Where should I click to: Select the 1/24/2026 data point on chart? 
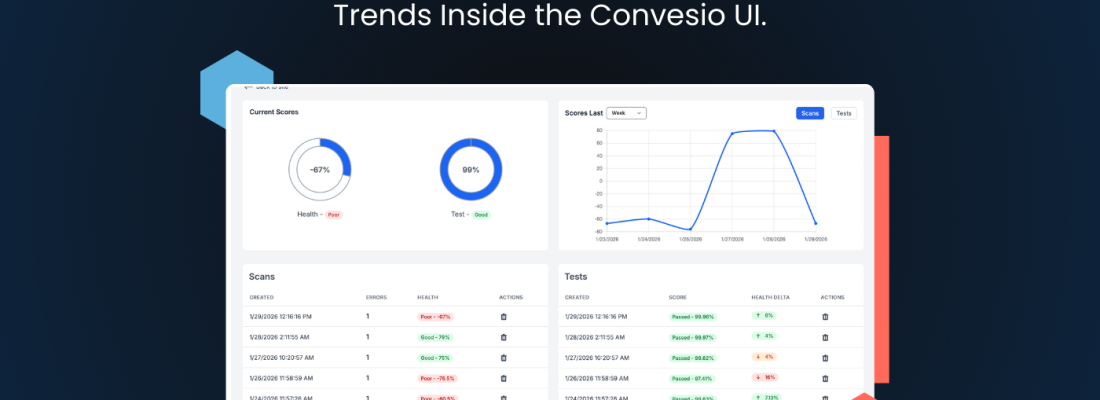pos(648,219)
